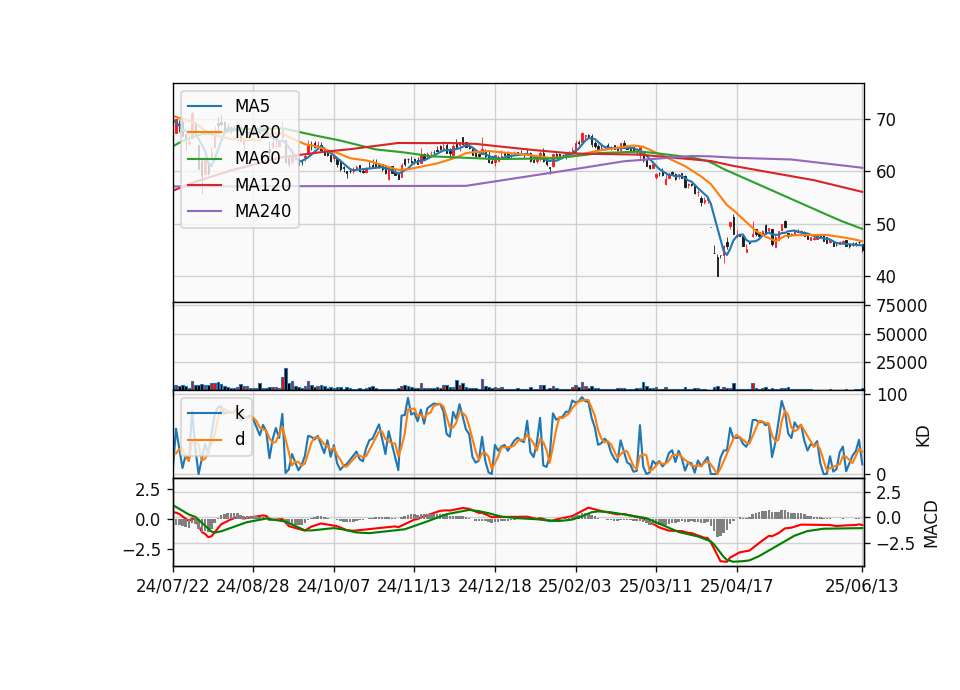Select the MA120 legend entry
Screen dimensions: 960x690
click(263, 185)
